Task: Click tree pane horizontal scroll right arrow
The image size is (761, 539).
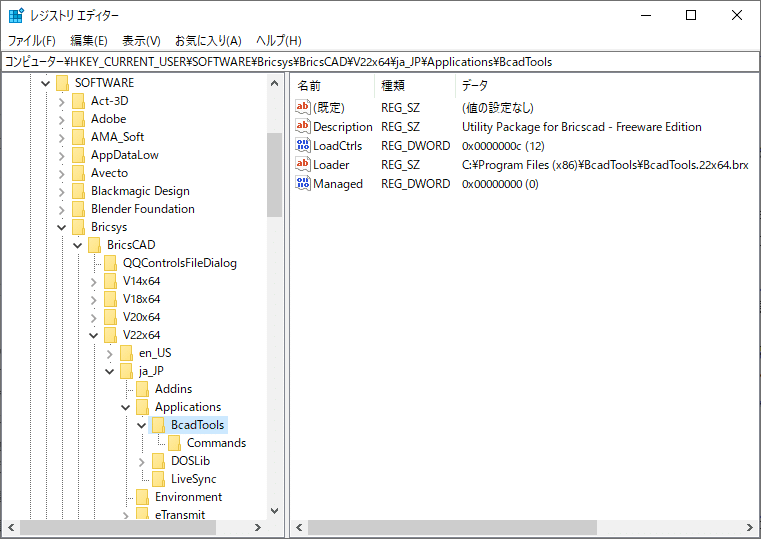Action: tap(258, 527)
